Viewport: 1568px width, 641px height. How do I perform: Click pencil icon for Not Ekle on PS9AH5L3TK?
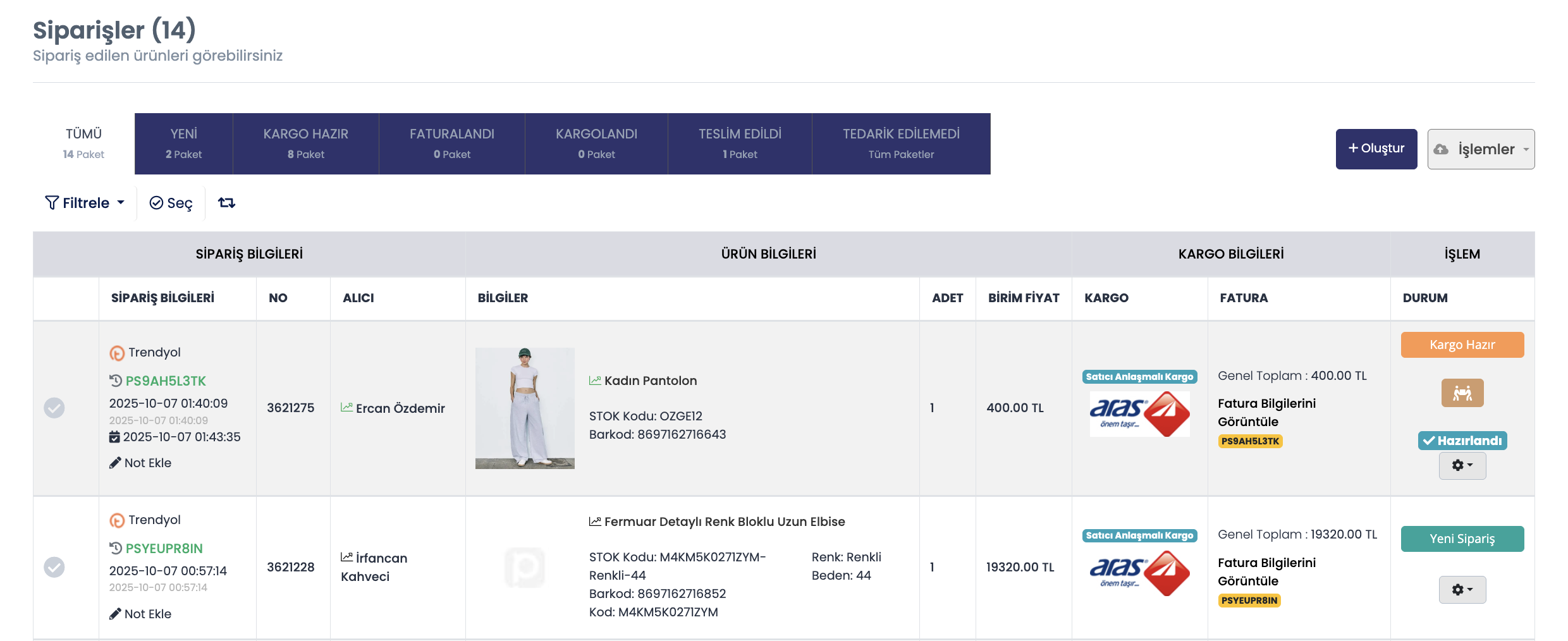115,463
